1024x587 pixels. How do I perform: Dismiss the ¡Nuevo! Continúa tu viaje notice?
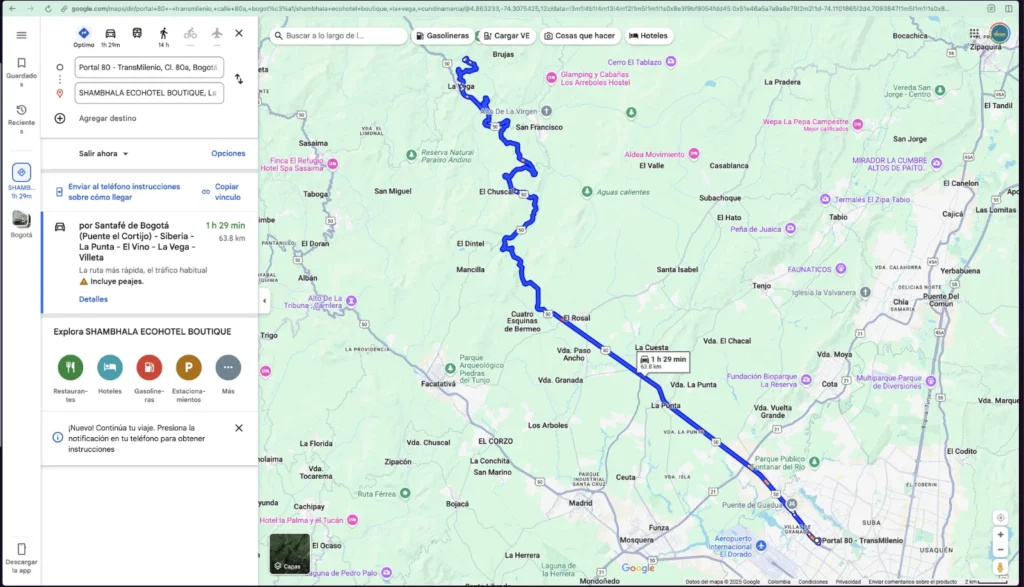[x=239, y=428]
